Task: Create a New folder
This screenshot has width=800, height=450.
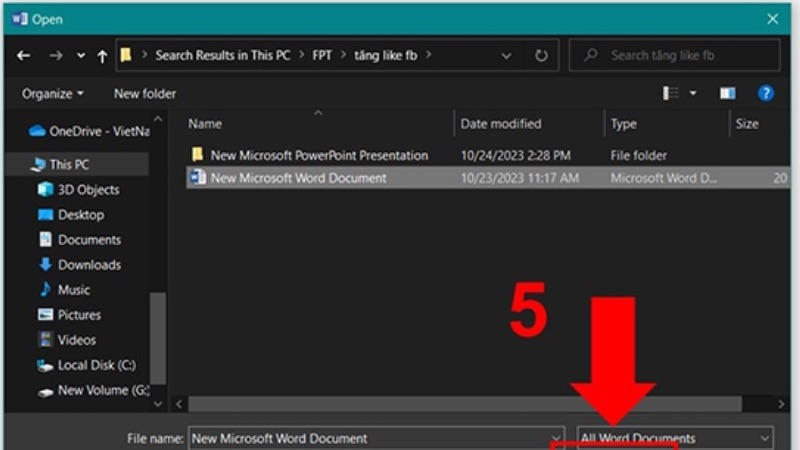Action: (x=145, y=94)
